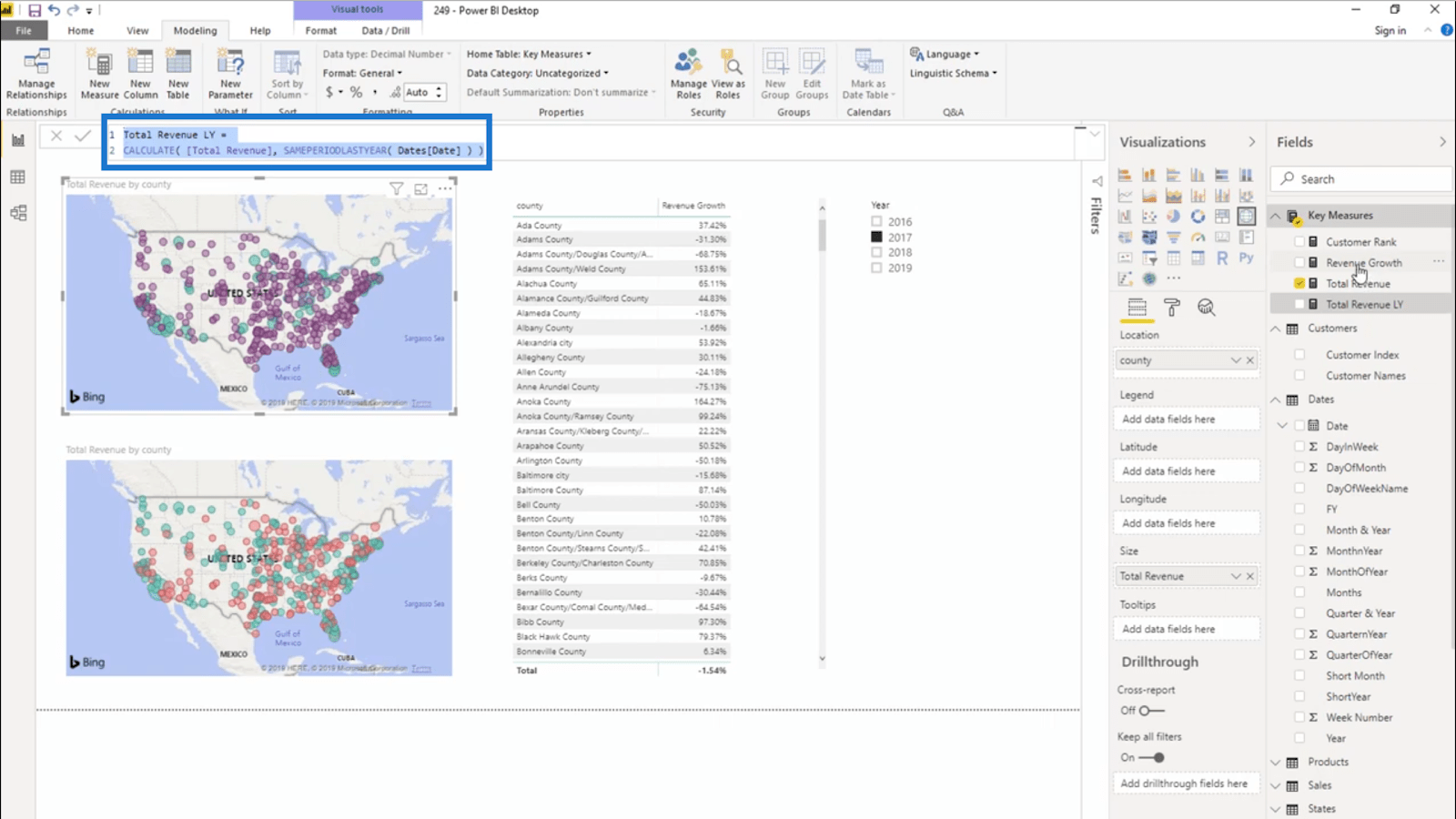Viewport: 1456px width, 819px height.
Task: Open the Language dropdown
Action: pos(945,54)
